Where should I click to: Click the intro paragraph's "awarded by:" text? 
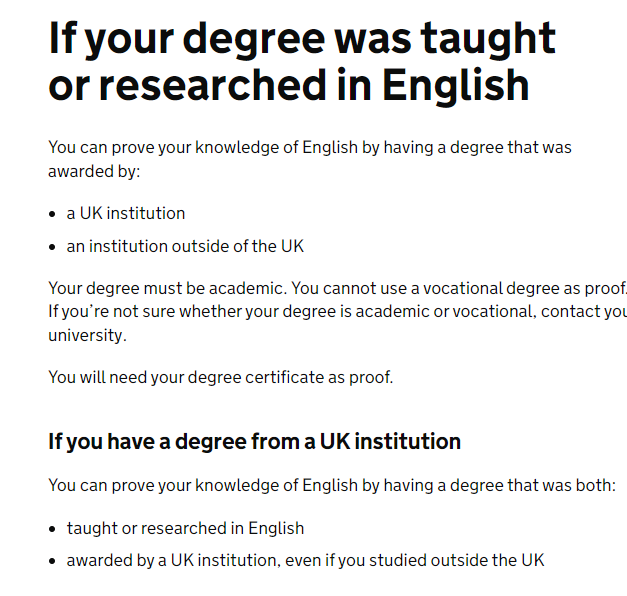tap(94, 170)
